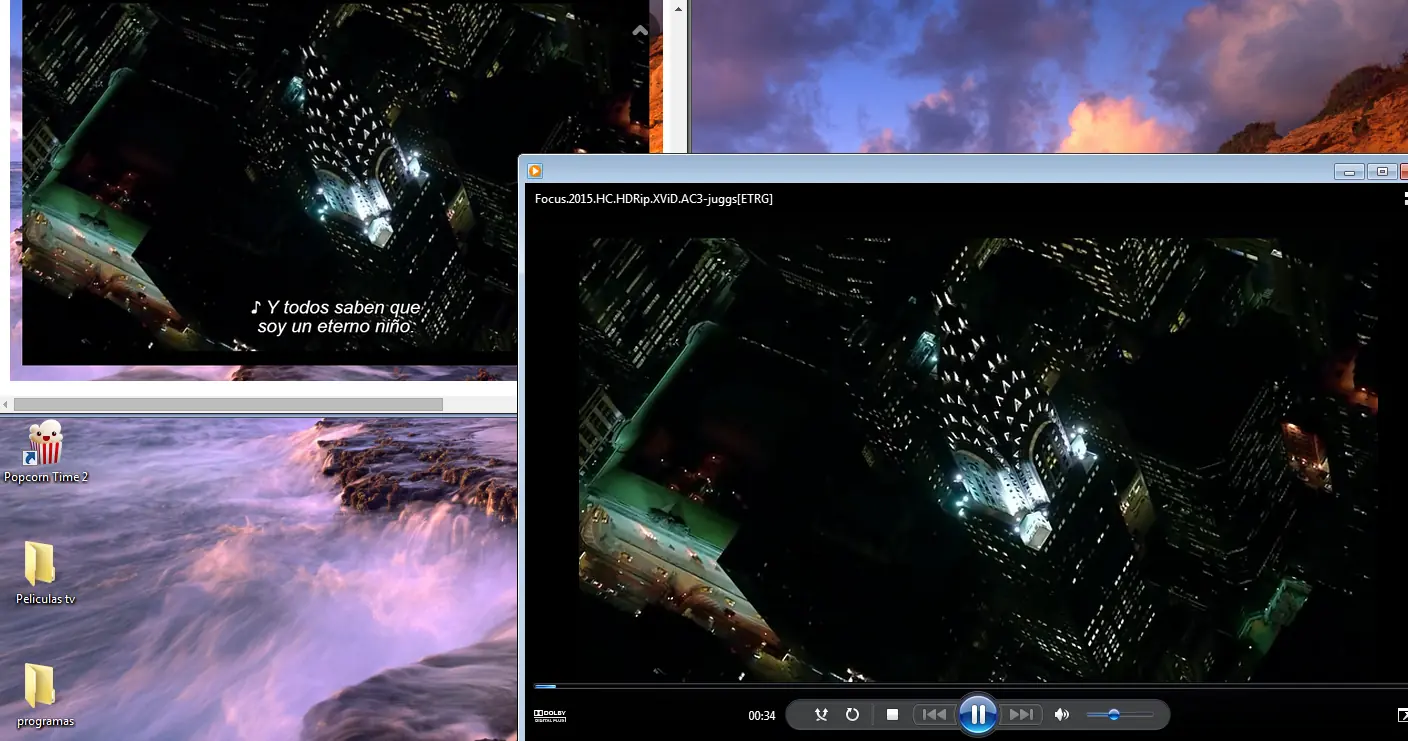Image resolution: width=1408 pixels, height=741 pixels.
Task: Mute the player's speaker icon
Action: pyautogui.click(x=1062, y=715)
